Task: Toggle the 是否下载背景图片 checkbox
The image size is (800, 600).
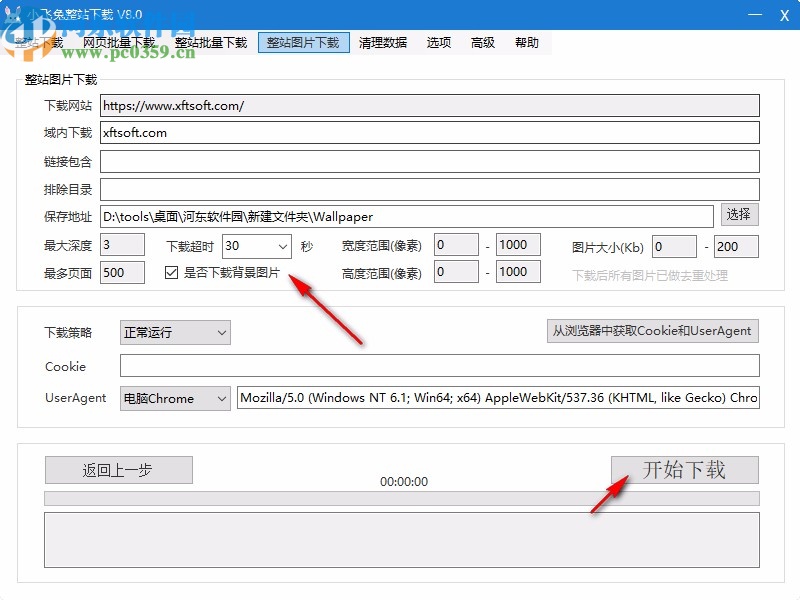Action: (172, 271)
